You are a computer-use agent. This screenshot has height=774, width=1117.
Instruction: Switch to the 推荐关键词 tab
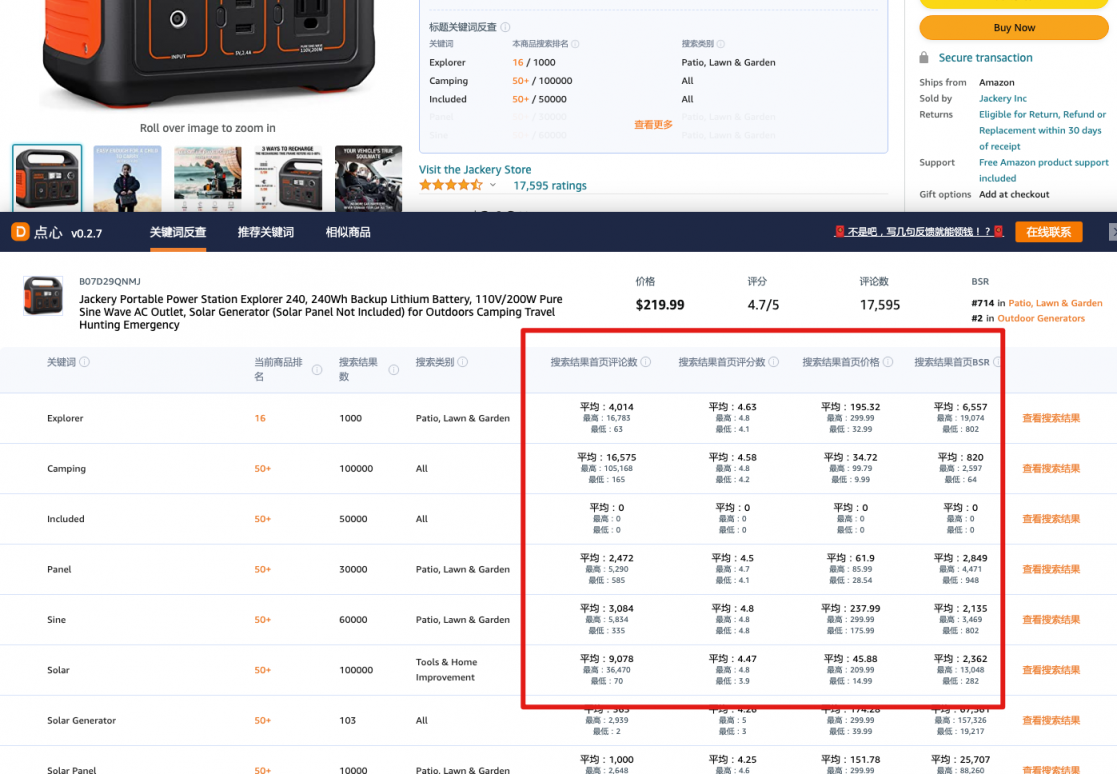(266, 232)
